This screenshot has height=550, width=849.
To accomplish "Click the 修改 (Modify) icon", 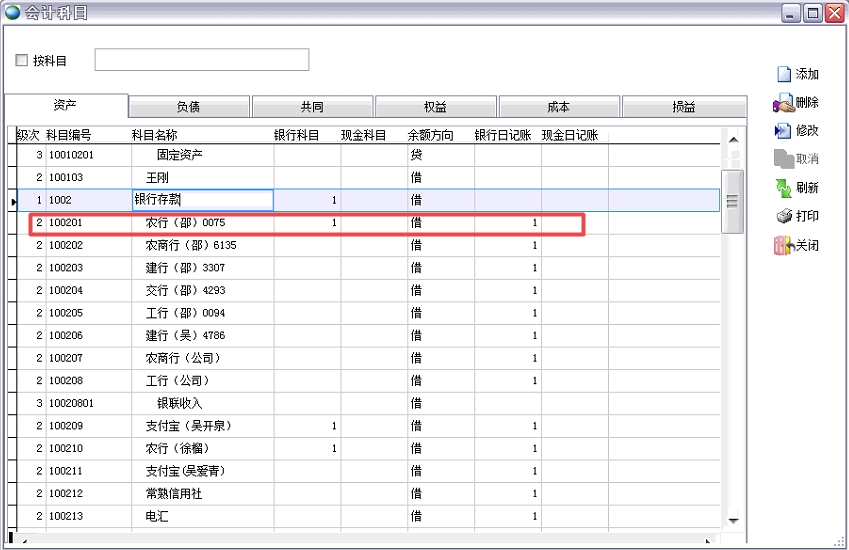I will point(783,130).
